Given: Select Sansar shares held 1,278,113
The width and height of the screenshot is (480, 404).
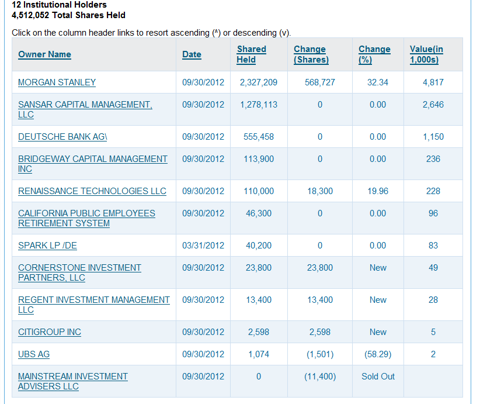Looking at the screenshot, I should coord(259,105).
